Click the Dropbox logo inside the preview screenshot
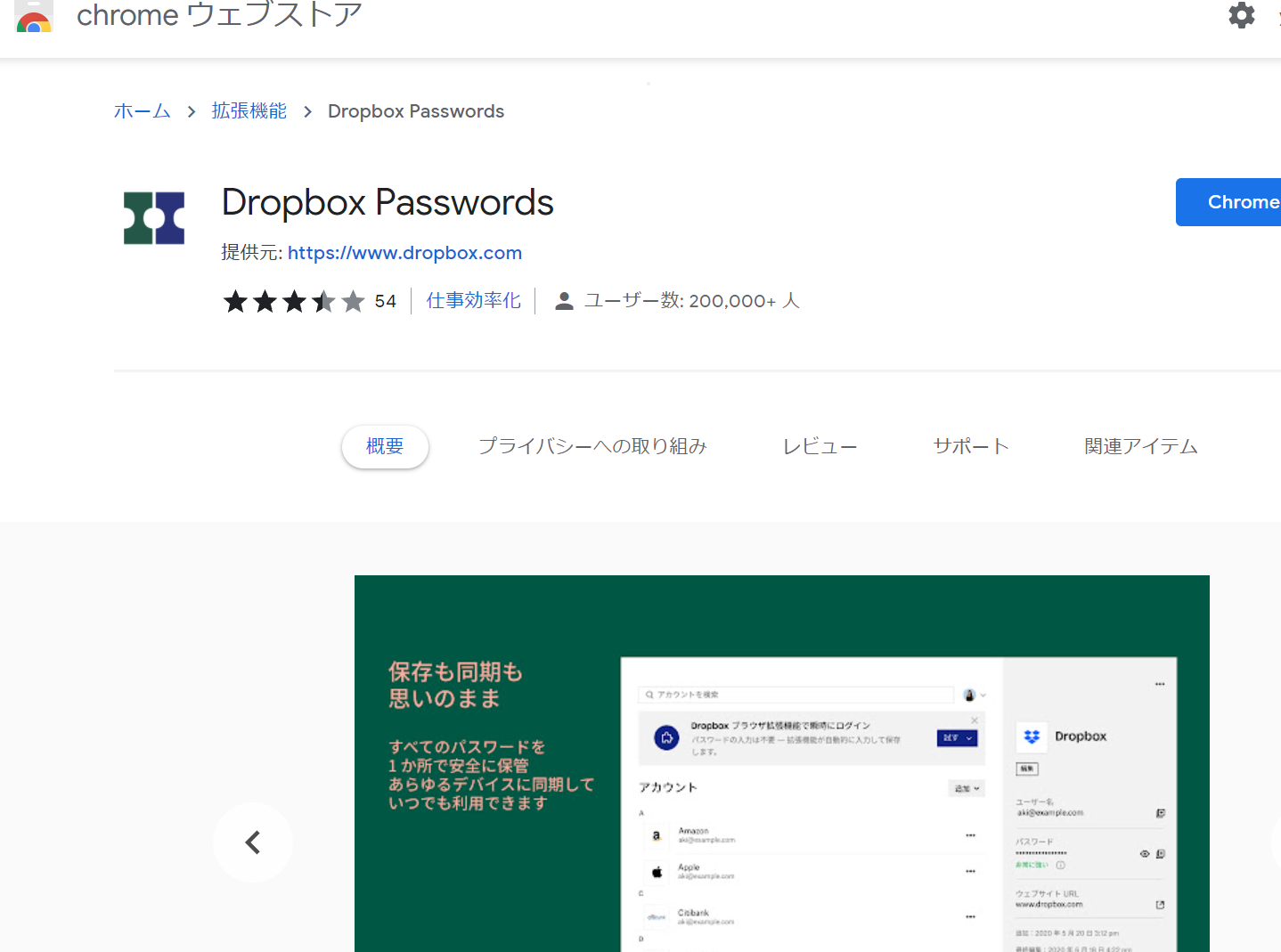The image size is (1281, 952). [x=1032, y=736]
